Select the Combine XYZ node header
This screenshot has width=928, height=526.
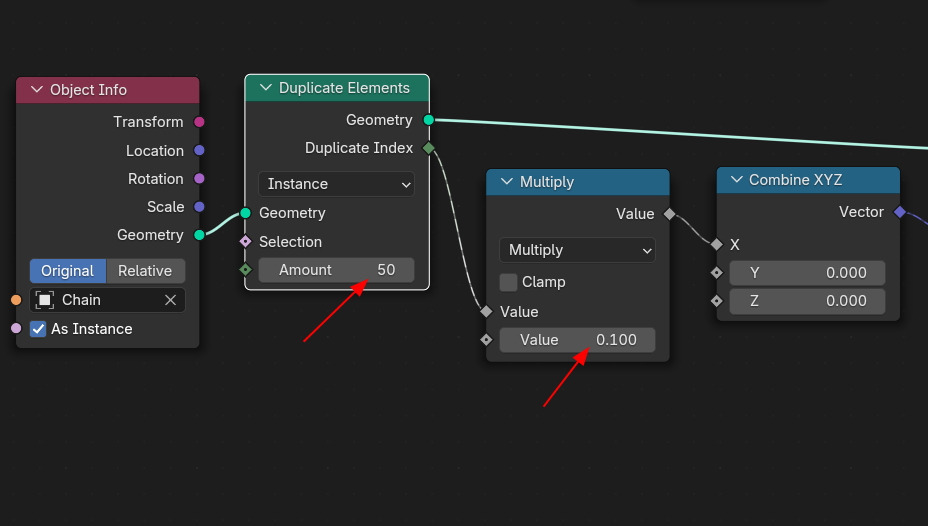808,180
